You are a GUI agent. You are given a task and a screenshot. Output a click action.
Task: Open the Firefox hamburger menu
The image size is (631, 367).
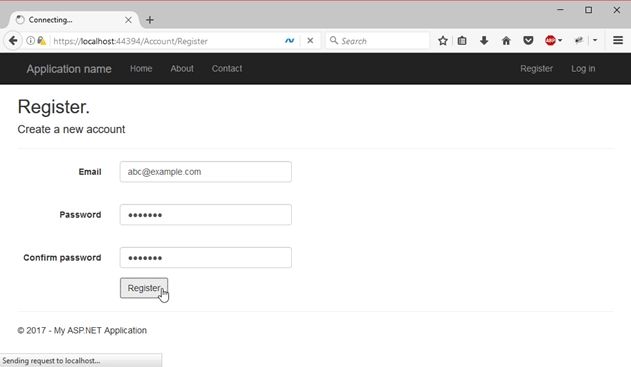tap(618, 41)
